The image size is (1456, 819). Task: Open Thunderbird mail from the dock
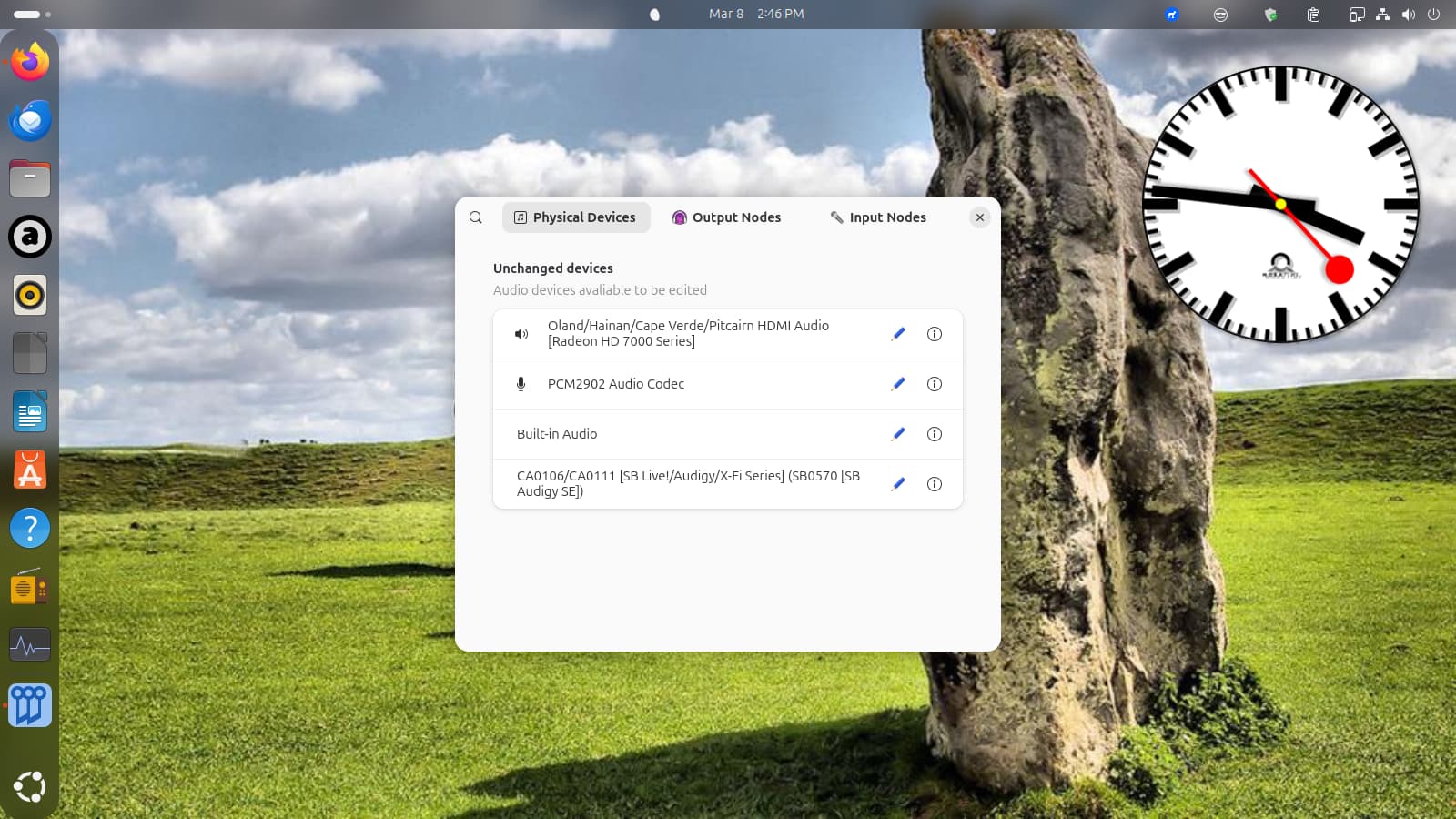pyautogui.click(x=30, y=120)
